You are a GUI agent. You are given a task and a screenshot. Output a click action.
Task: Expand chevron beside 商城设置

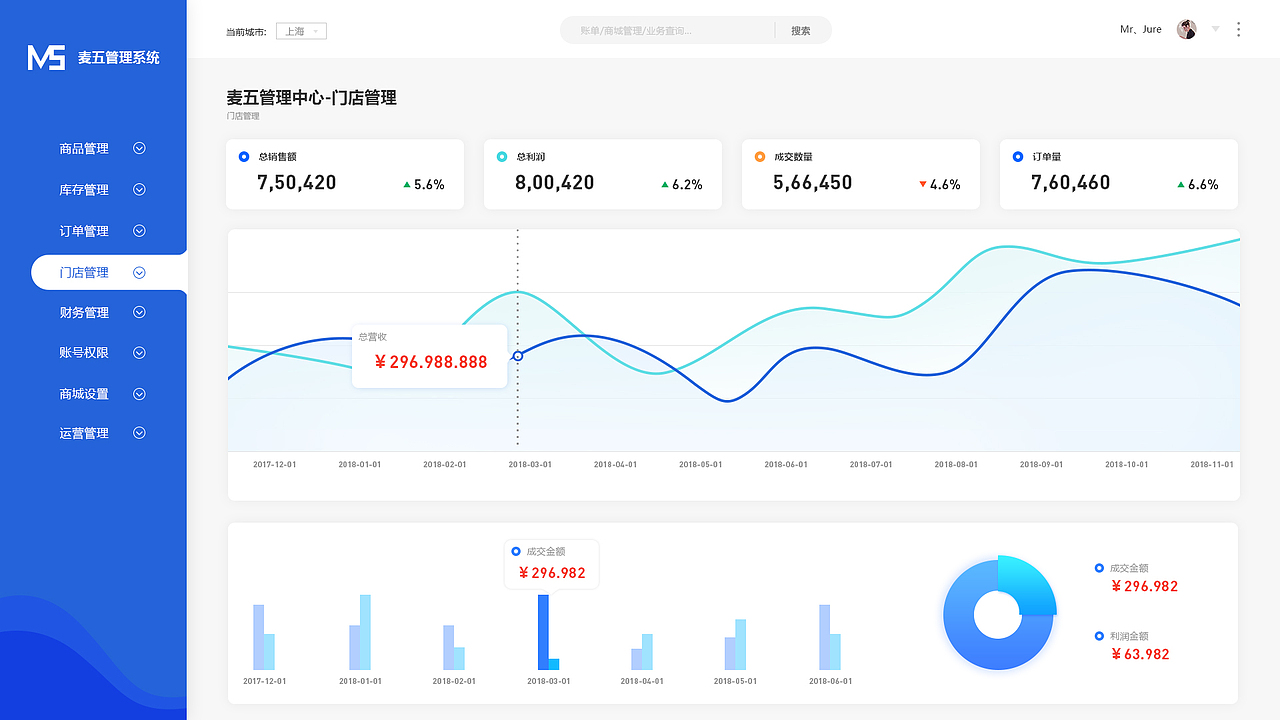point(140,393)
